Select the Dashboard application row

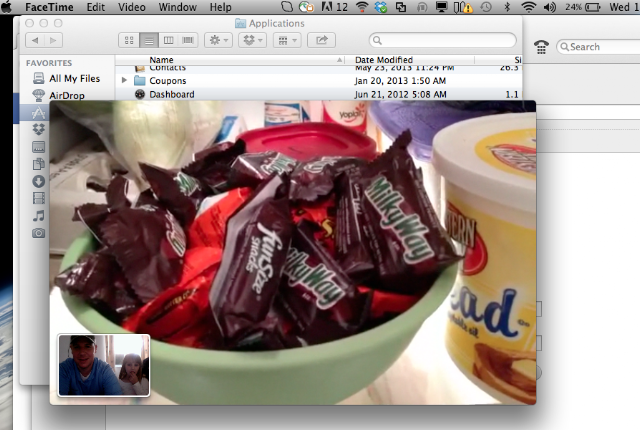point(318,94)
